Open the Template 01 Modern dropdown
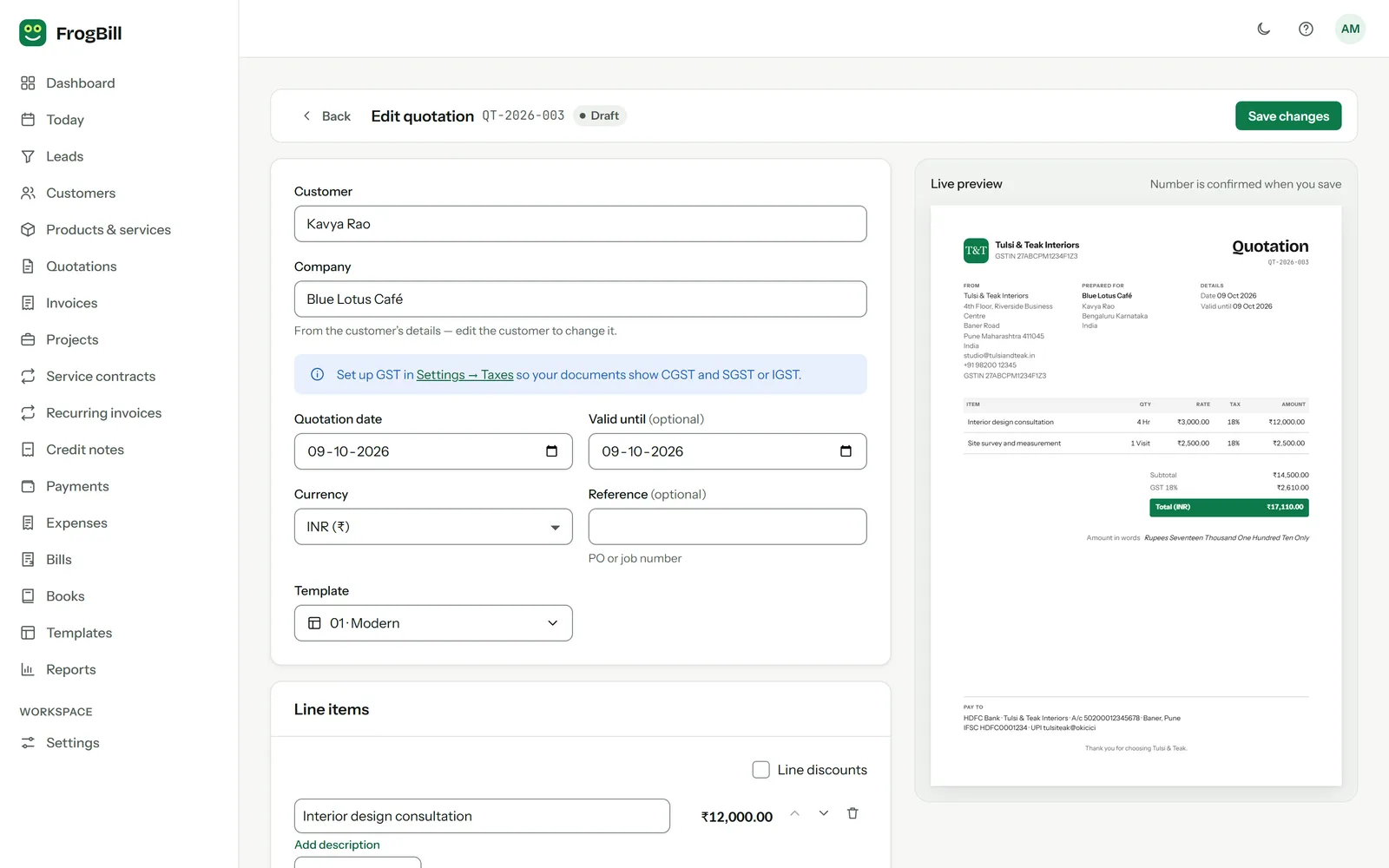 coord(433,623)
